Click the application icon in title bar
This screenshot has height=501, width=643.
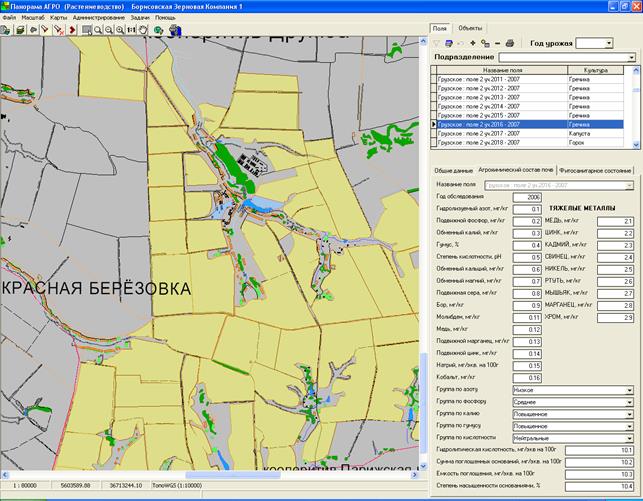tap(5, 6)
